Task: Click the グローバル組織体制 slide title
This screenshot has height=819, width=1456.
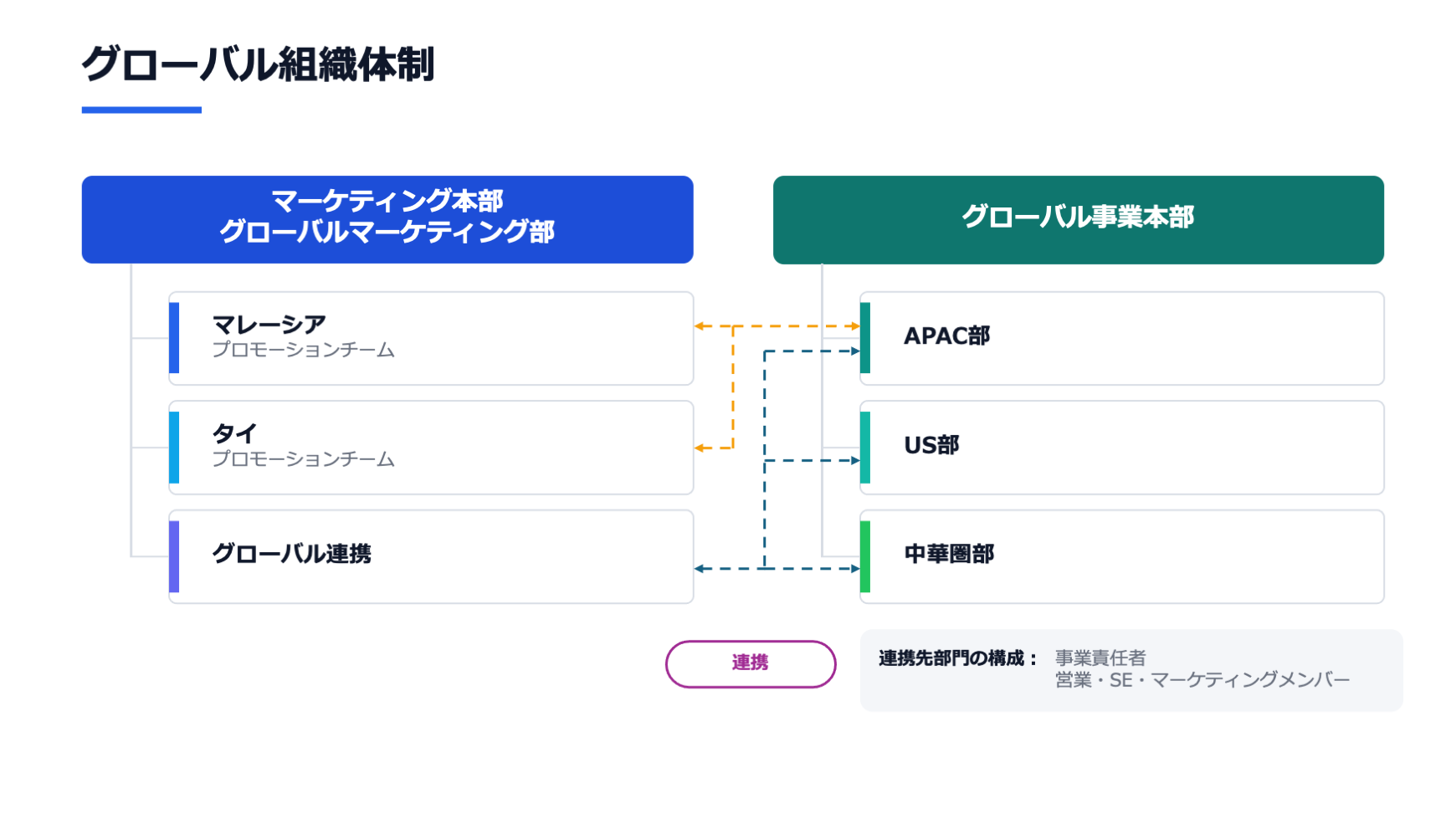Action: pos(258,64)
